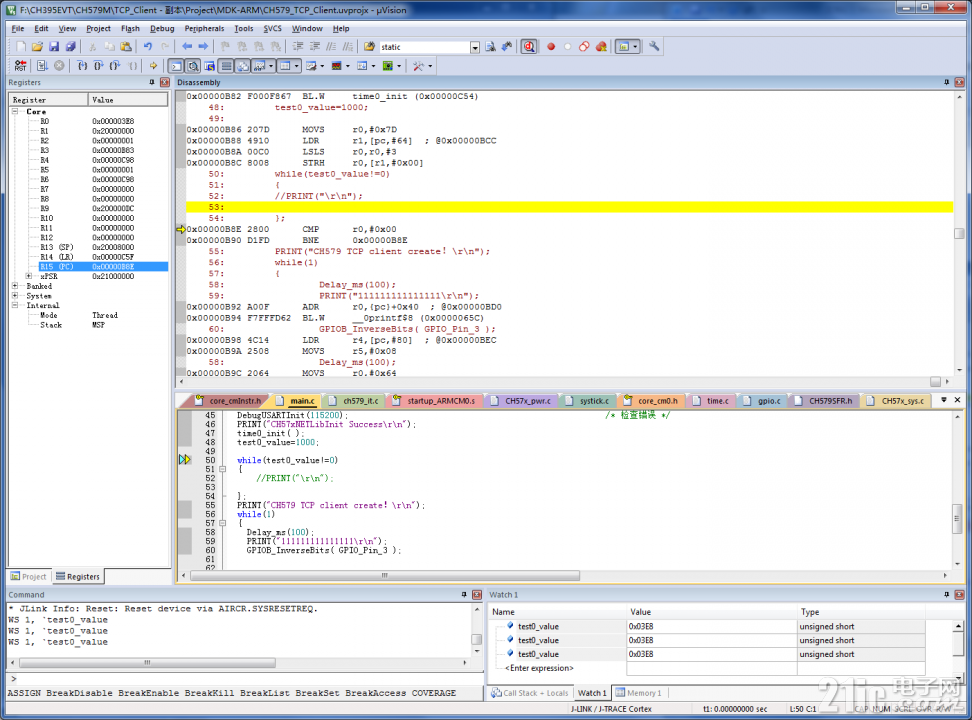972x720 pixels.
Task: Click Show Next Statement yellow arrow icon
Action: click(153, 66)
